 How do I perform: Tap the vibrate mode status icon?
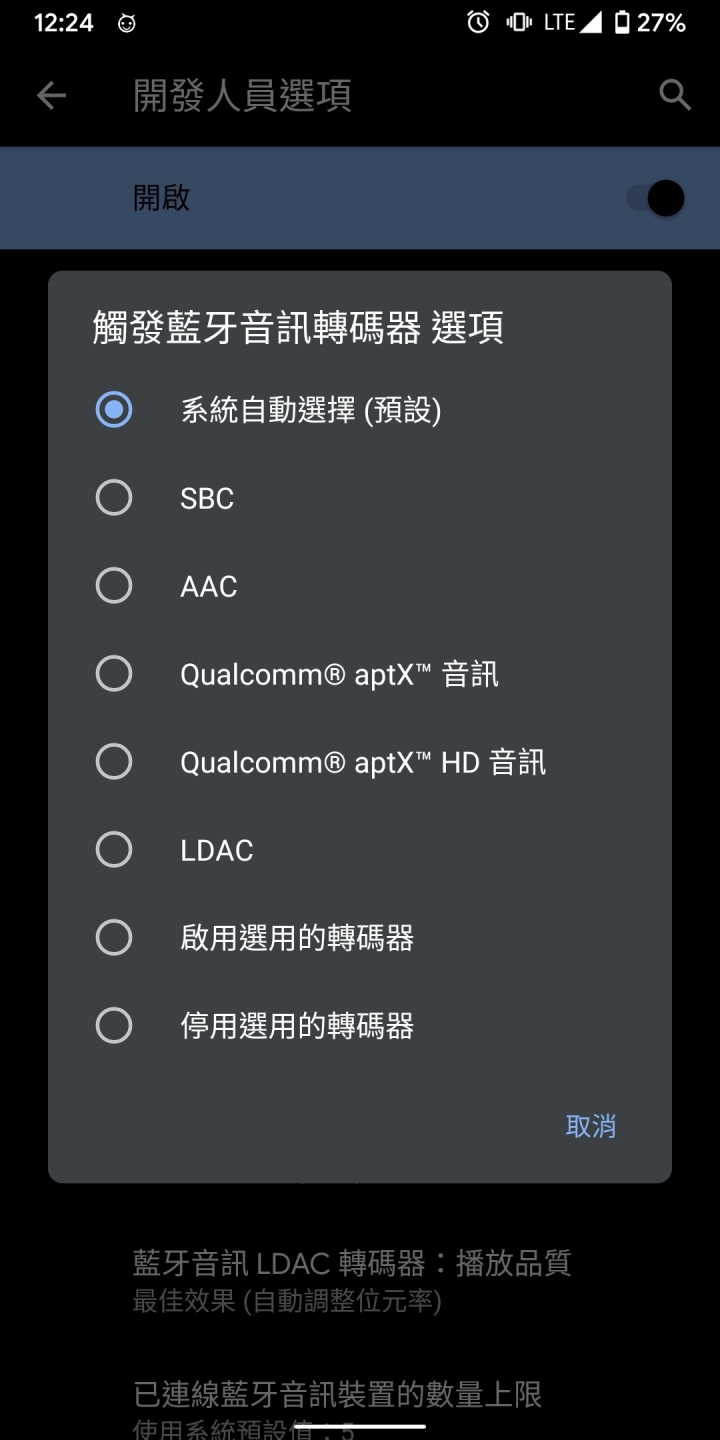519,22
